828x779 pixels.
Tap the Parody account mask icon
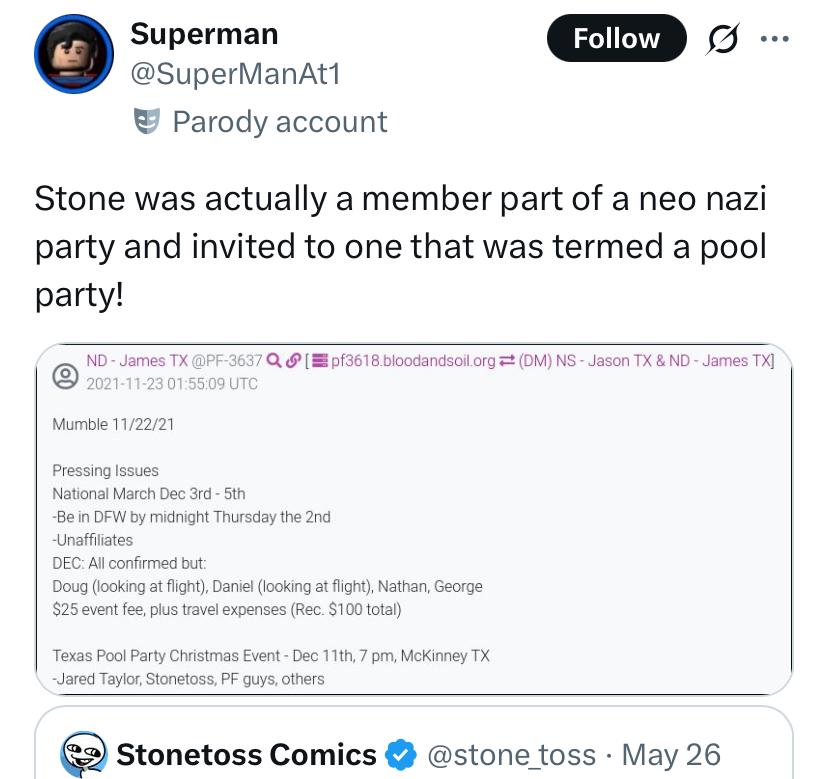pyautogui.click(x=146, y=121)
